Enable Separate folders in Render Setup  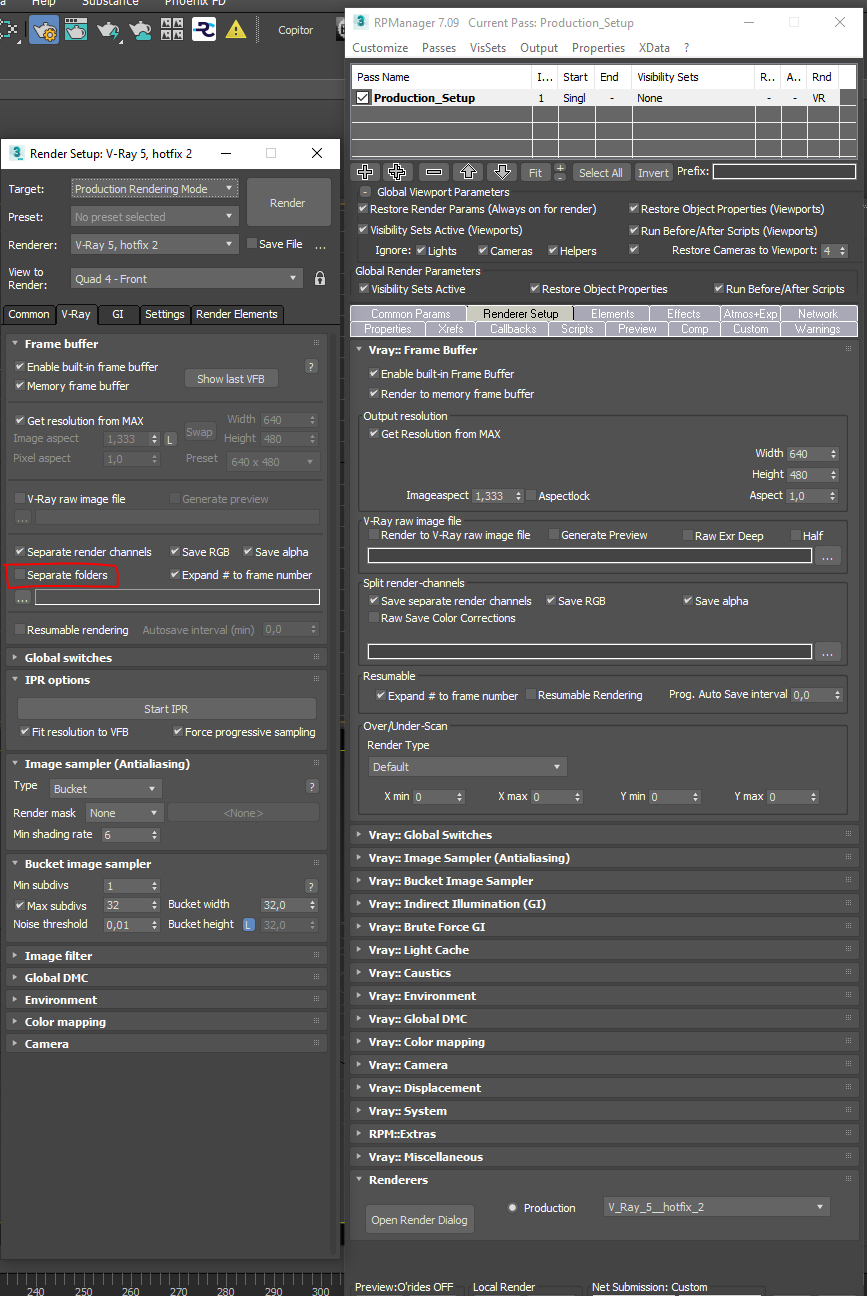[x=21, y=575]
